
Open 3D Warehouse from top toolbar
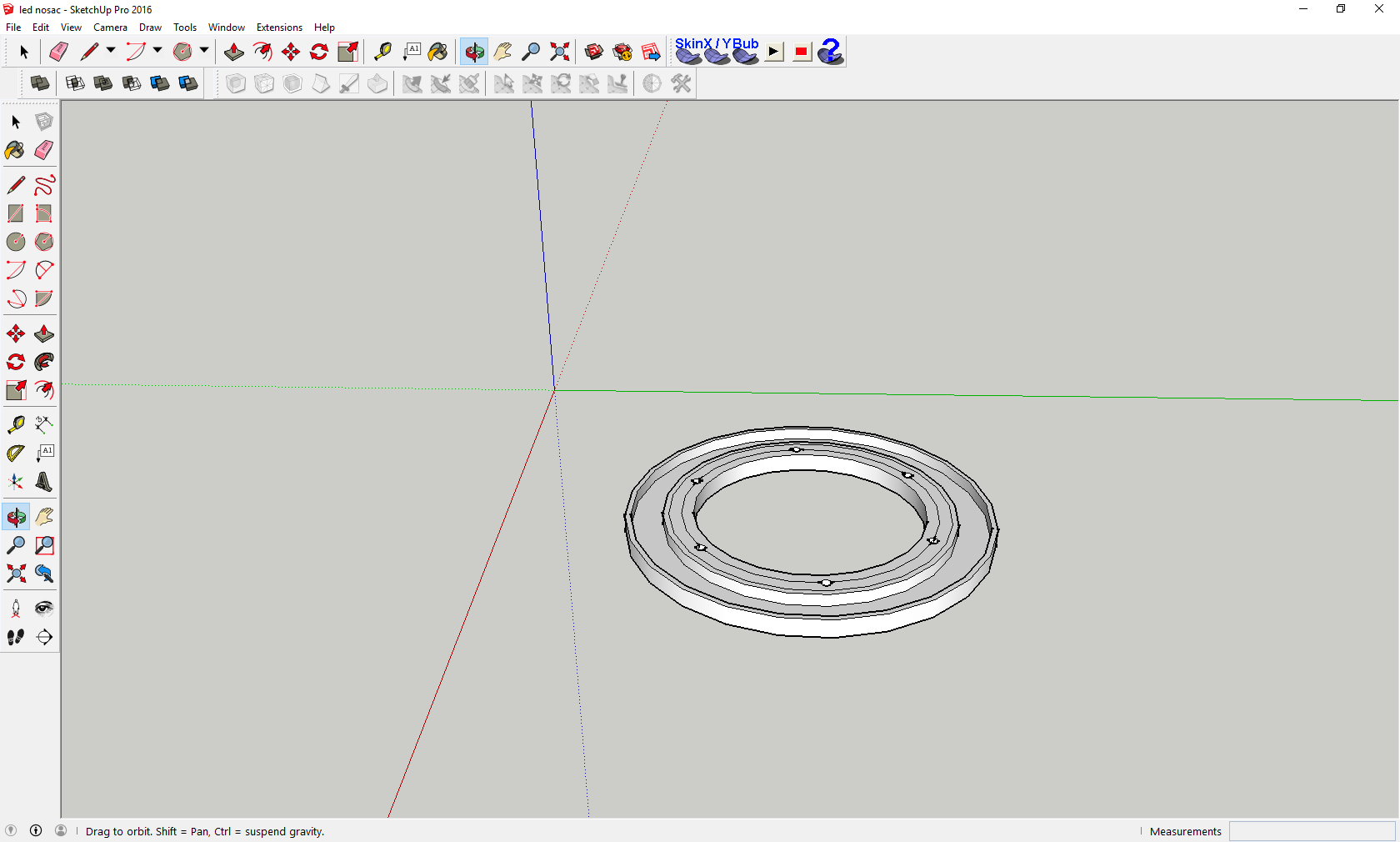coord(594,52)
